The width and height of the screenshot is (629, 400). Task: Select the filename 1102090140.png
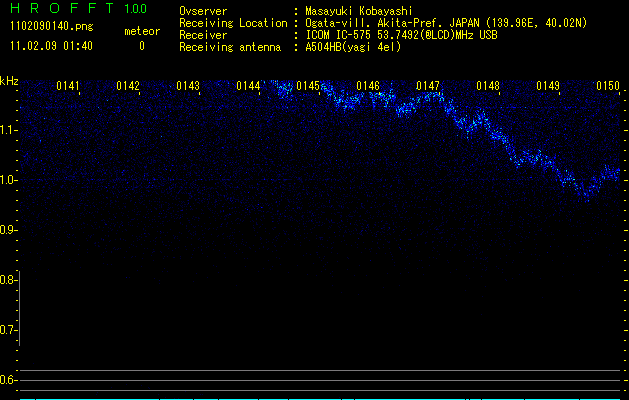[51, 27]
